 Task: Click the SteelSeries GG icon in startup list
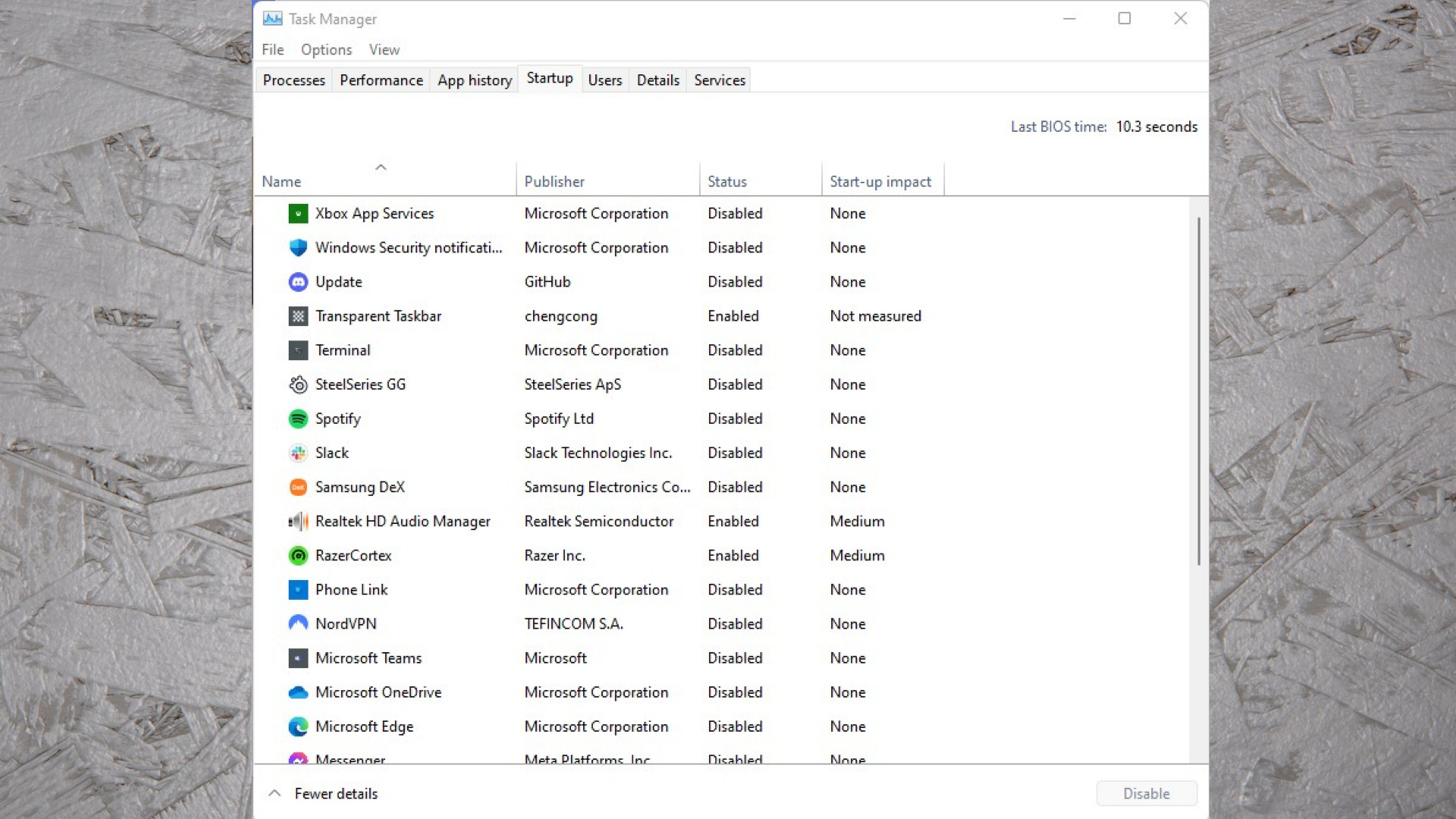(298, 384)
